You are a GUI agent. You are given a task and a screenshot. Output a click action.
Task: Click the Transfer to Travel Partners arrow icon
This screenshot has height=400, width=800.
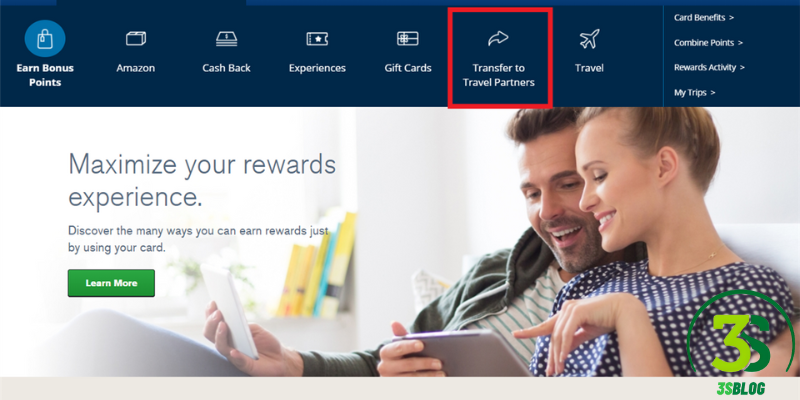(498, 39)
